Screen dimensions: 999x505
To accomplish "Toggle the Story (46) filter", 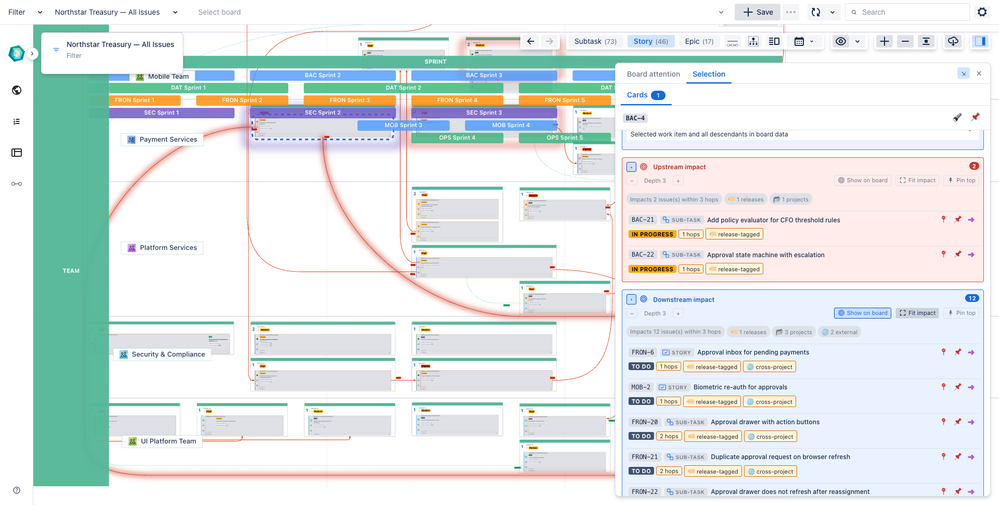I will (650, 41).
